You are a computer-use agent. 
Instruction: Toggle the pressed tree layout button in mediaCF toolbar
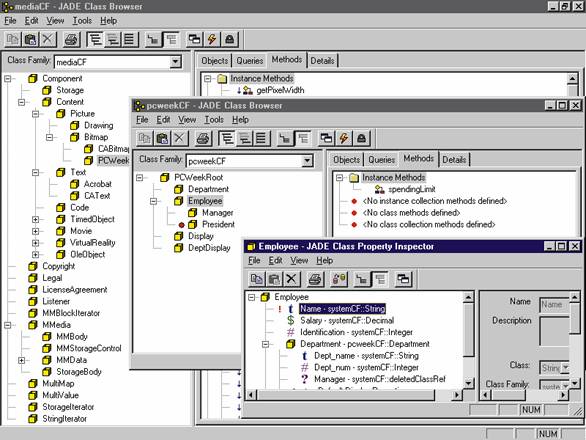tap(171, 39)
